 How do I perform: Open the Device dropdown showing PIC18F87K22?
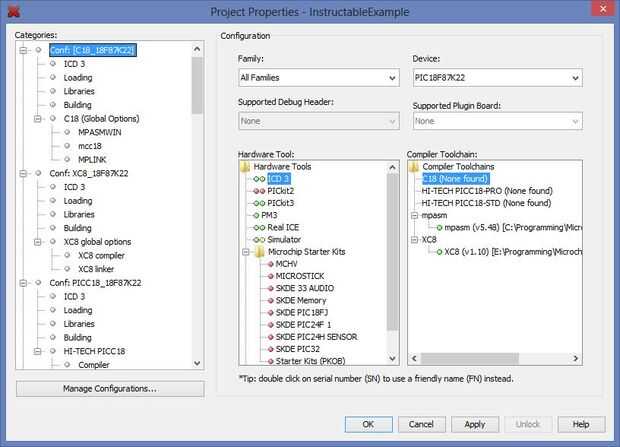(497, 78)
